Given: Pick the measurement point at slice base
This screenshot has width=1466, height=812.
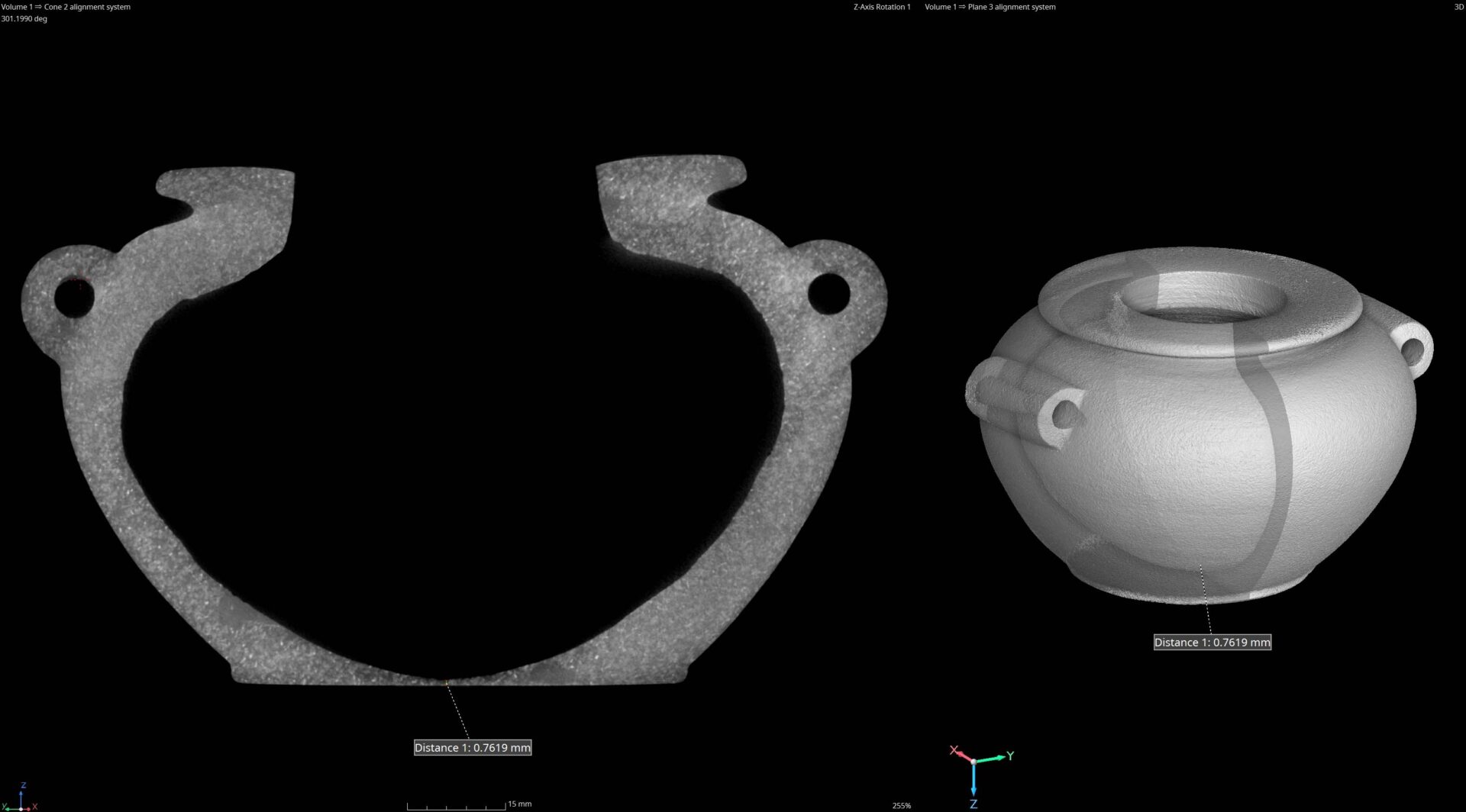Looking at the screenshot, I should [x=446, y=681].
